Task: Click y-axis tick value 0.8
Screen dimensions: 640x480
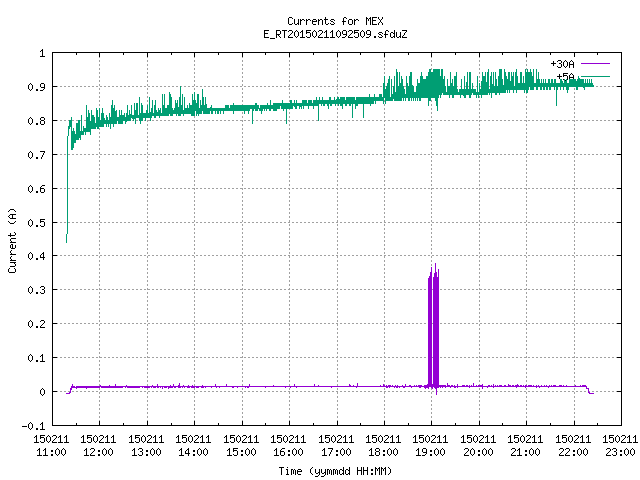Action: tap(36, 121)
